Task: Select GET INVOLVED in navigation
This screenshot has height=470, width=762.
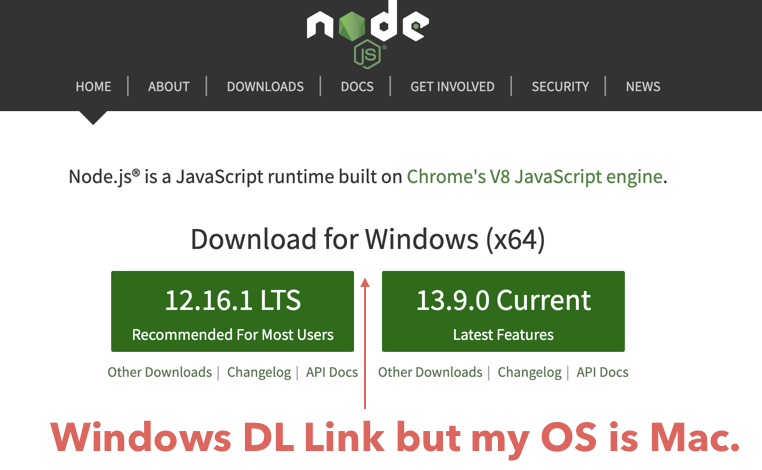Action: [x=452, y=87]
